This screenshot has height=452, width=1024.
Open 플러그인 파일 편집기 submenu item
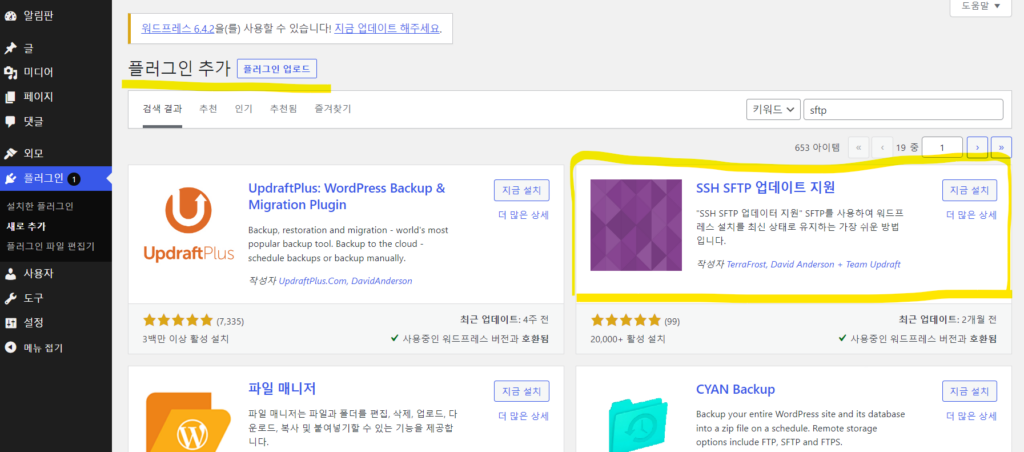pyautogui.click(x=50, y=246)
